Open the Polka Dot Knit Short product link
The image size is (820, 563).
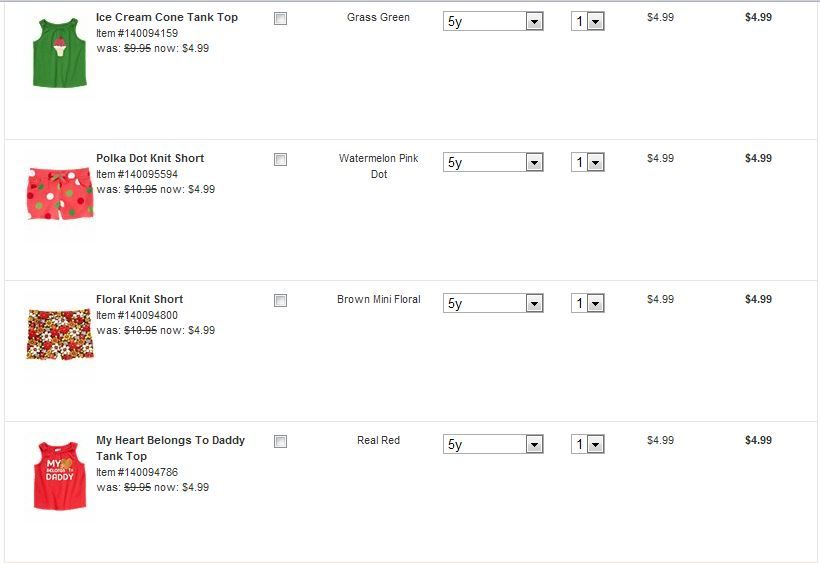[x=150, y=158]
